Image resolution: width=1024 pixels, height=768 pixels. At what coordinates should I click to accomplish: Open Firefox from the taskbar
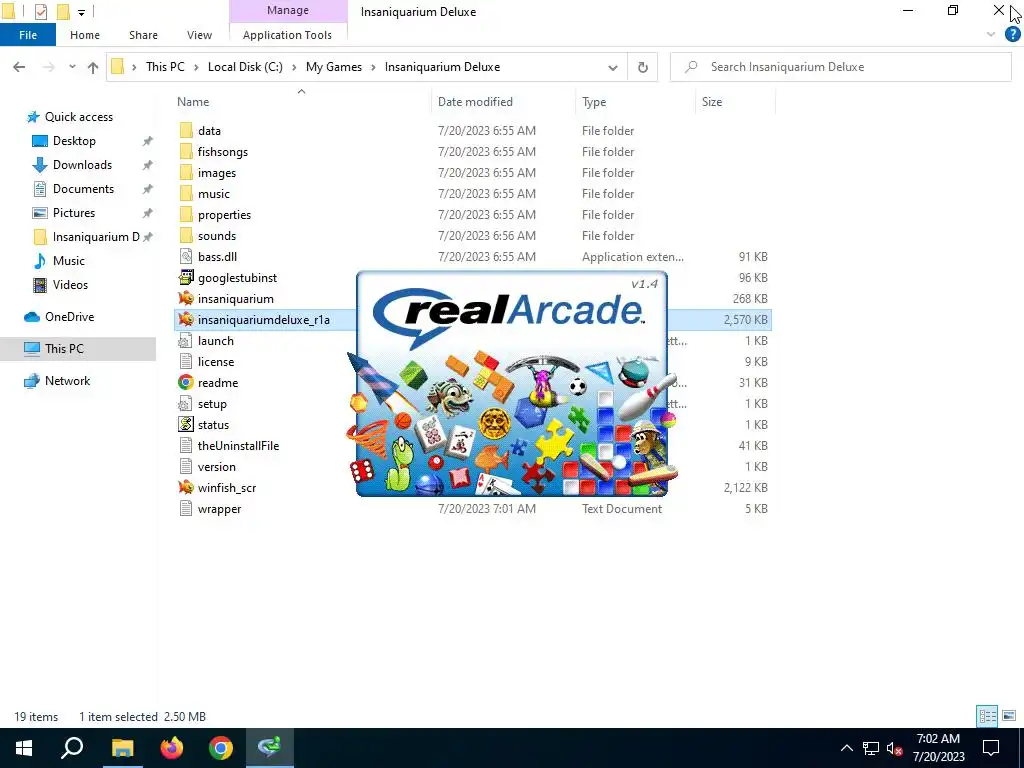click(172, 748)
